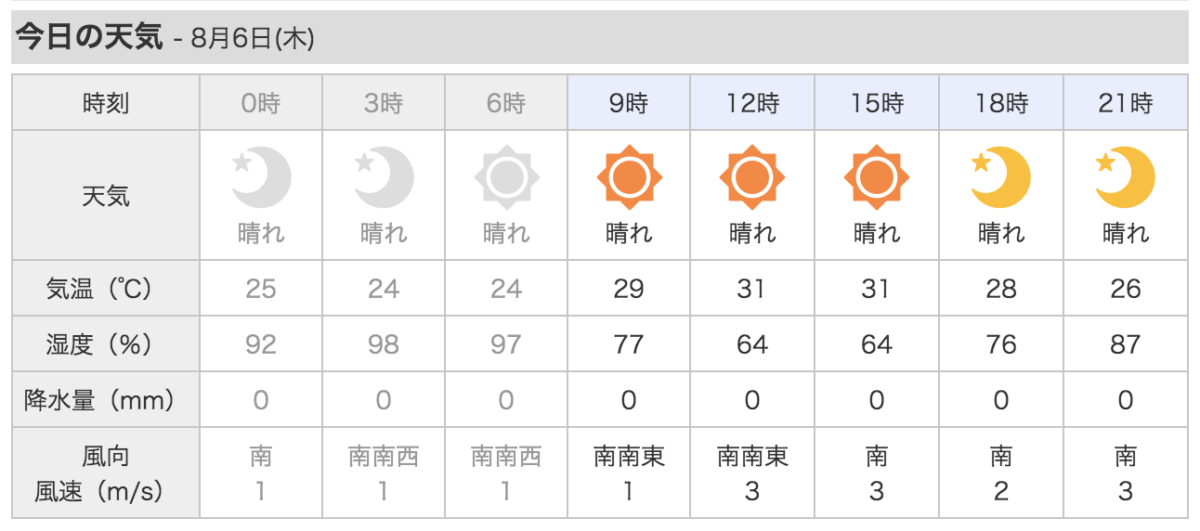Click the grayed moon icon at 3時

[383, 178]
